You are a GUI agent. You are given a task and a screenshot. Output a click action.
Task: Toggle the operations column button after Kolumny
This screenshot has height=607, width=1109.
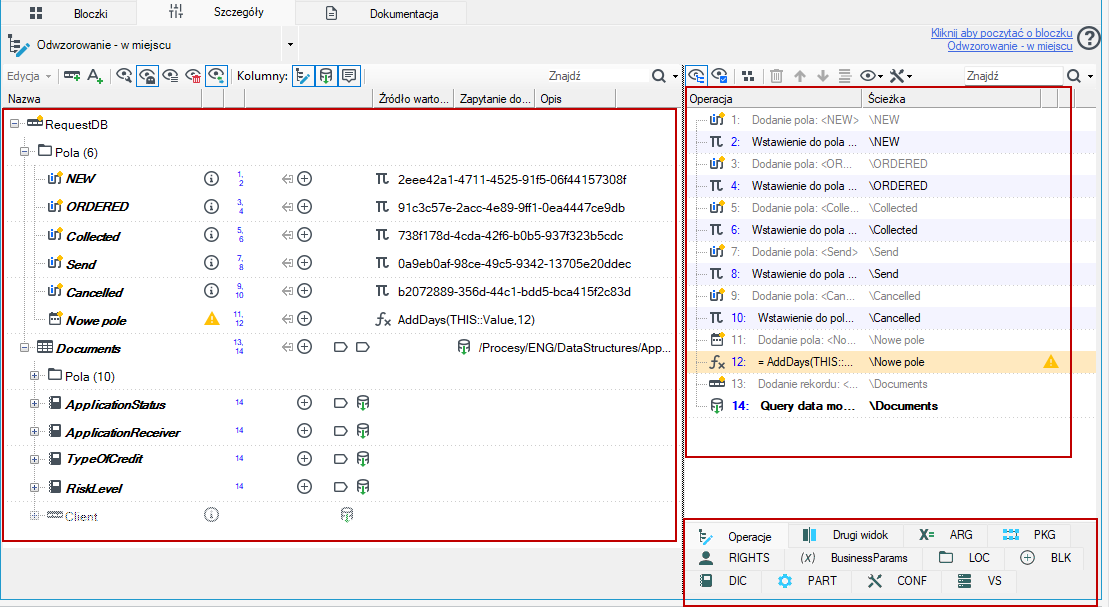click(303, 76)
